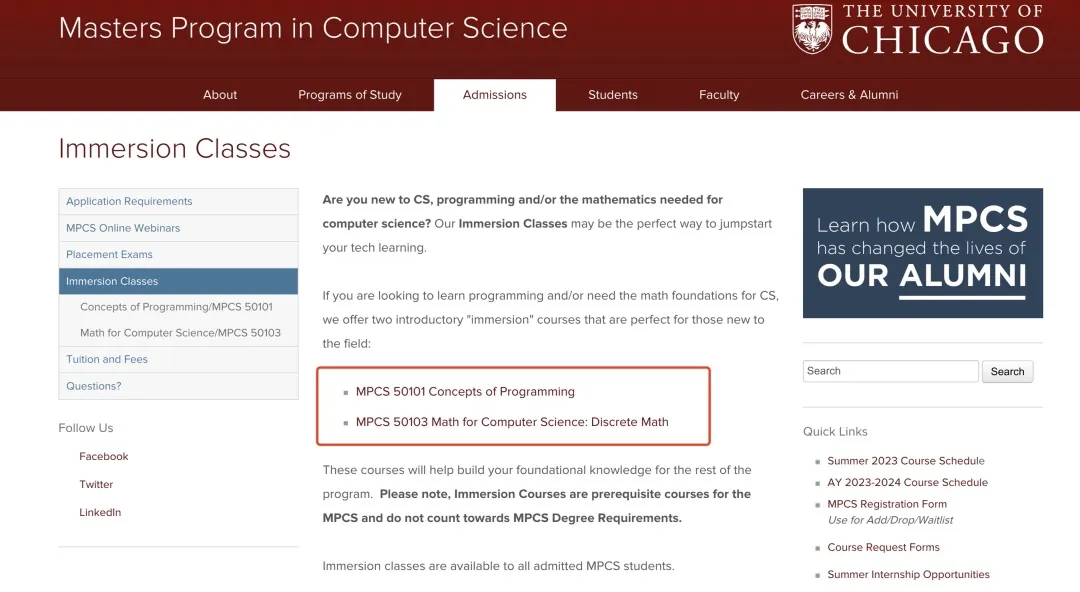Focus the Search text field

(890, 371)
